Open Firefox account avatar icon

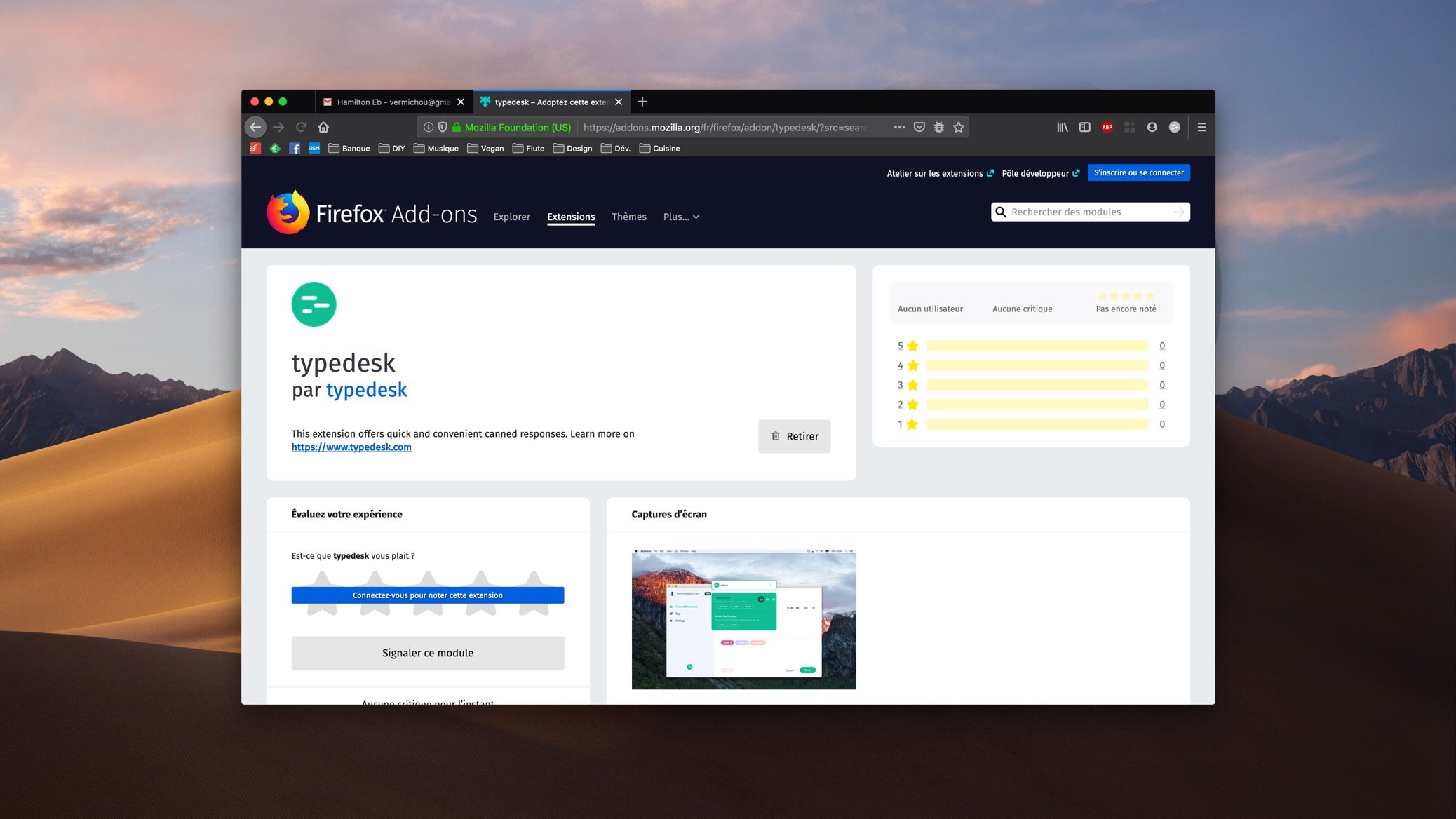point(1152,127)
